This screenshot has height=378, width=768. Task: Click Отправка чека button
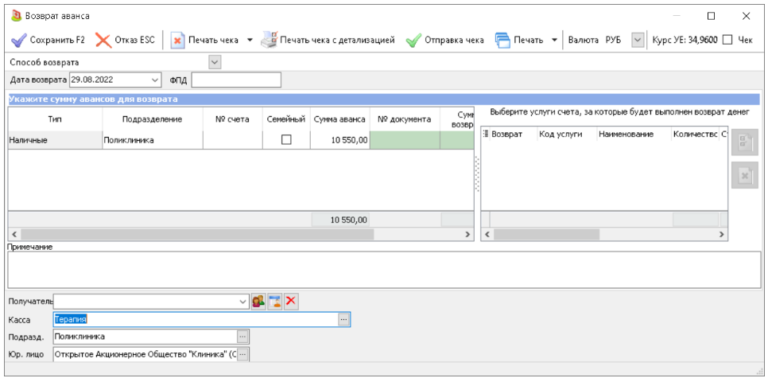coord(445,40)
